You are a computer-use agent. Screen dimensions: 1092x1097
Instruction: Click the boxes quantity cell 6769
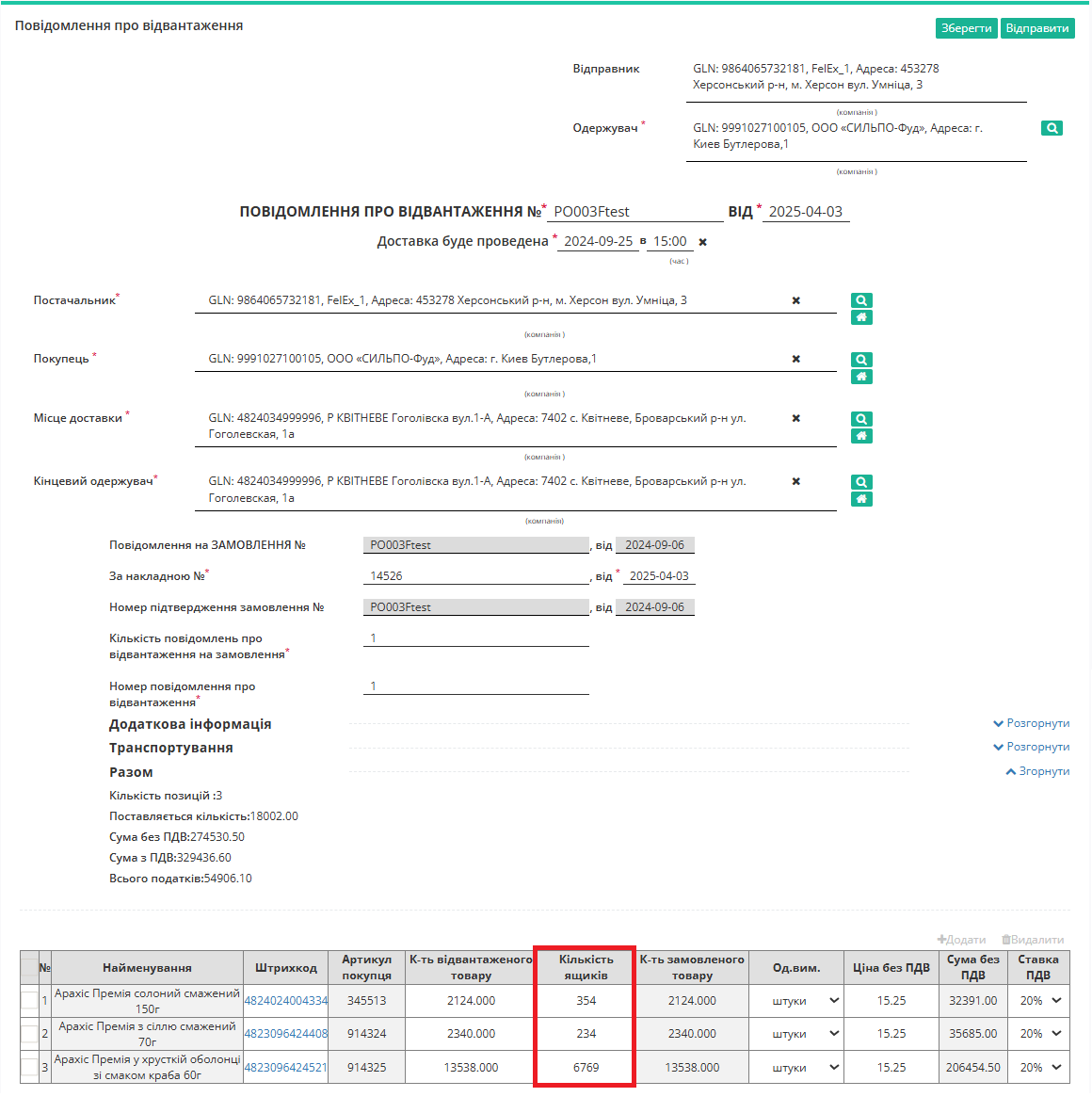click(586, 1068)
